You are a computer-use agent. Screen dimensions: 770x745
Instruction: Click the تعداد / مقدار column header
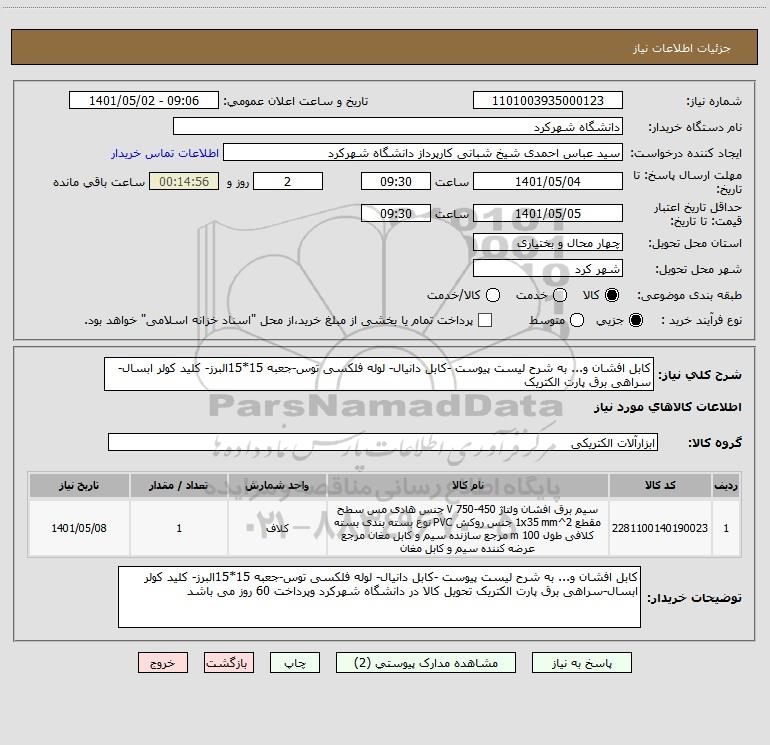[x=179, y=485]
